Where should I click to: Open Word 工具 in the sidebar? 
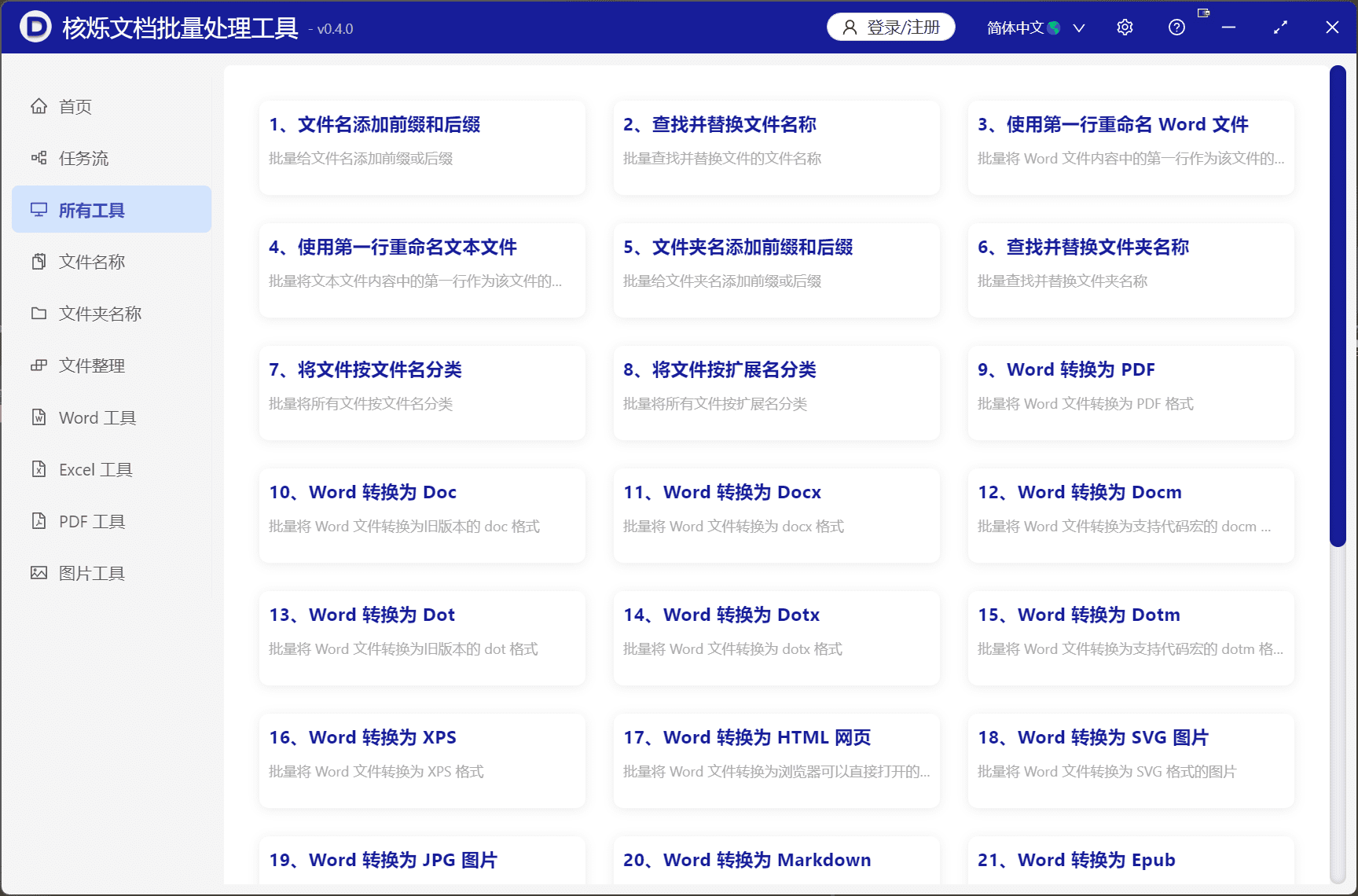click(112, 417)
